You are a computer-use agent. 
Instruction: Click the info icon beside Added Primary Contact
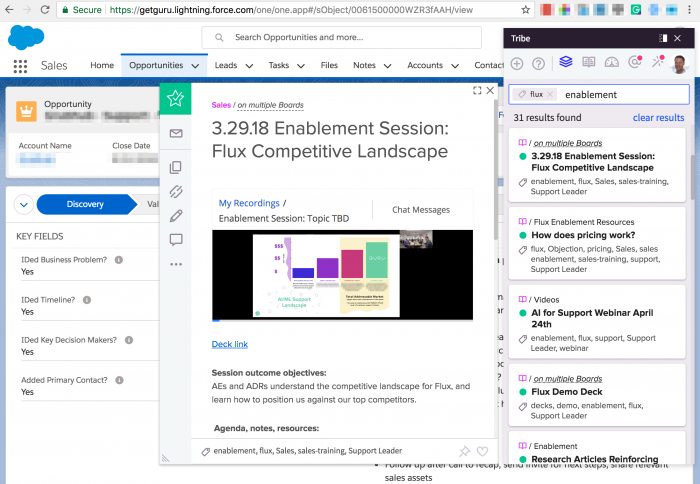(119, 380)
